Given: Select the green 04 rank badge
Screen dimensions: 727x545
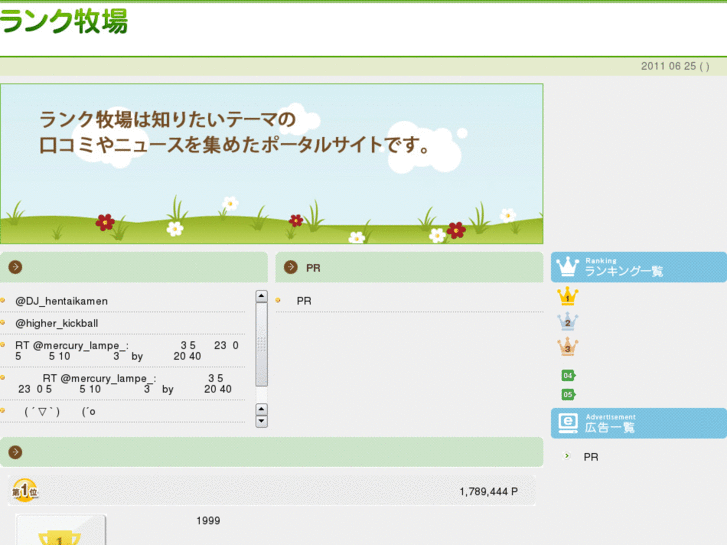Looking at the screenshot, I should (568, 375).
